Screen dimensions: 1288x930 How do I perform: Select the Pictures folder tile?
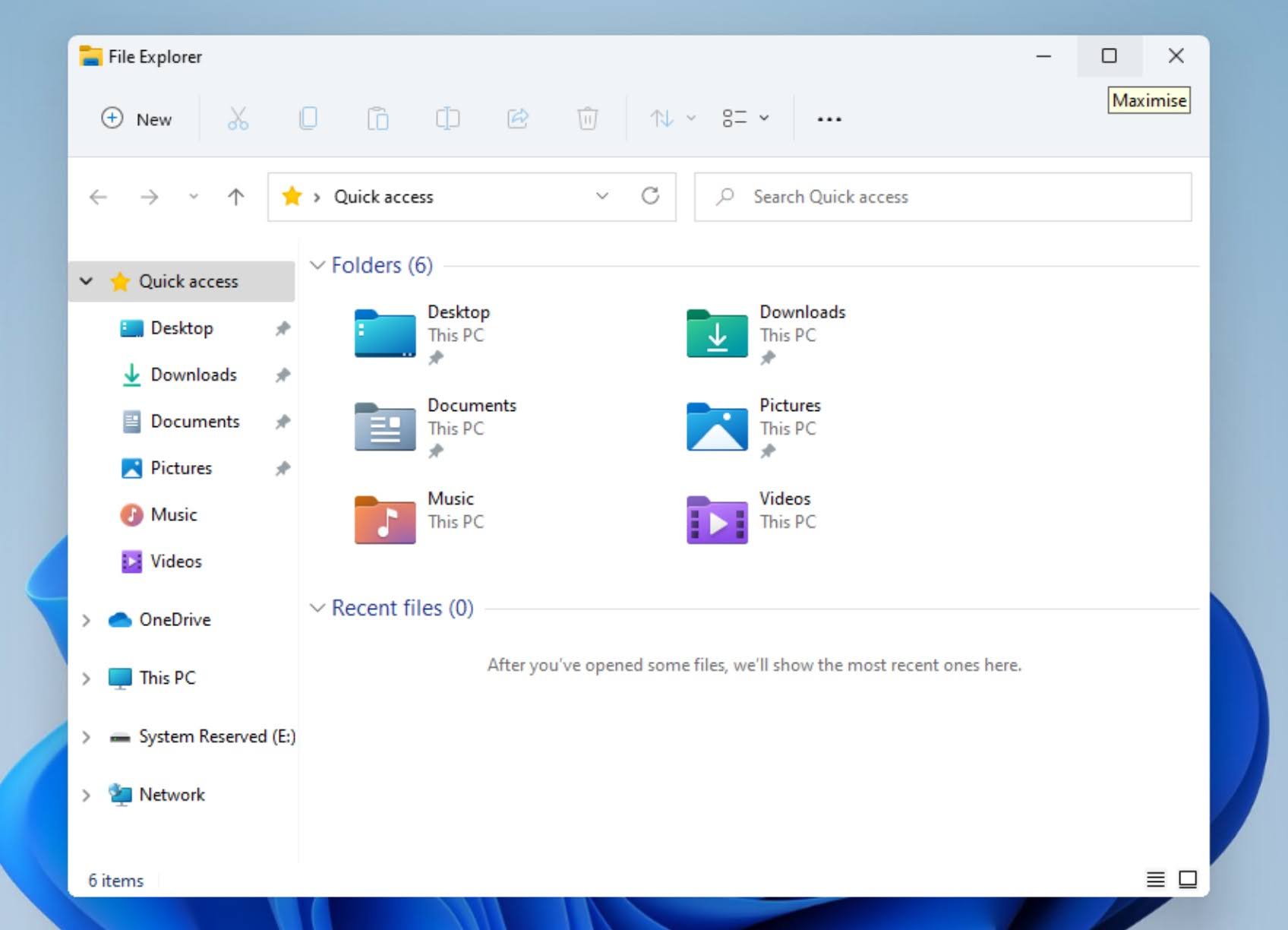[753, 428]
